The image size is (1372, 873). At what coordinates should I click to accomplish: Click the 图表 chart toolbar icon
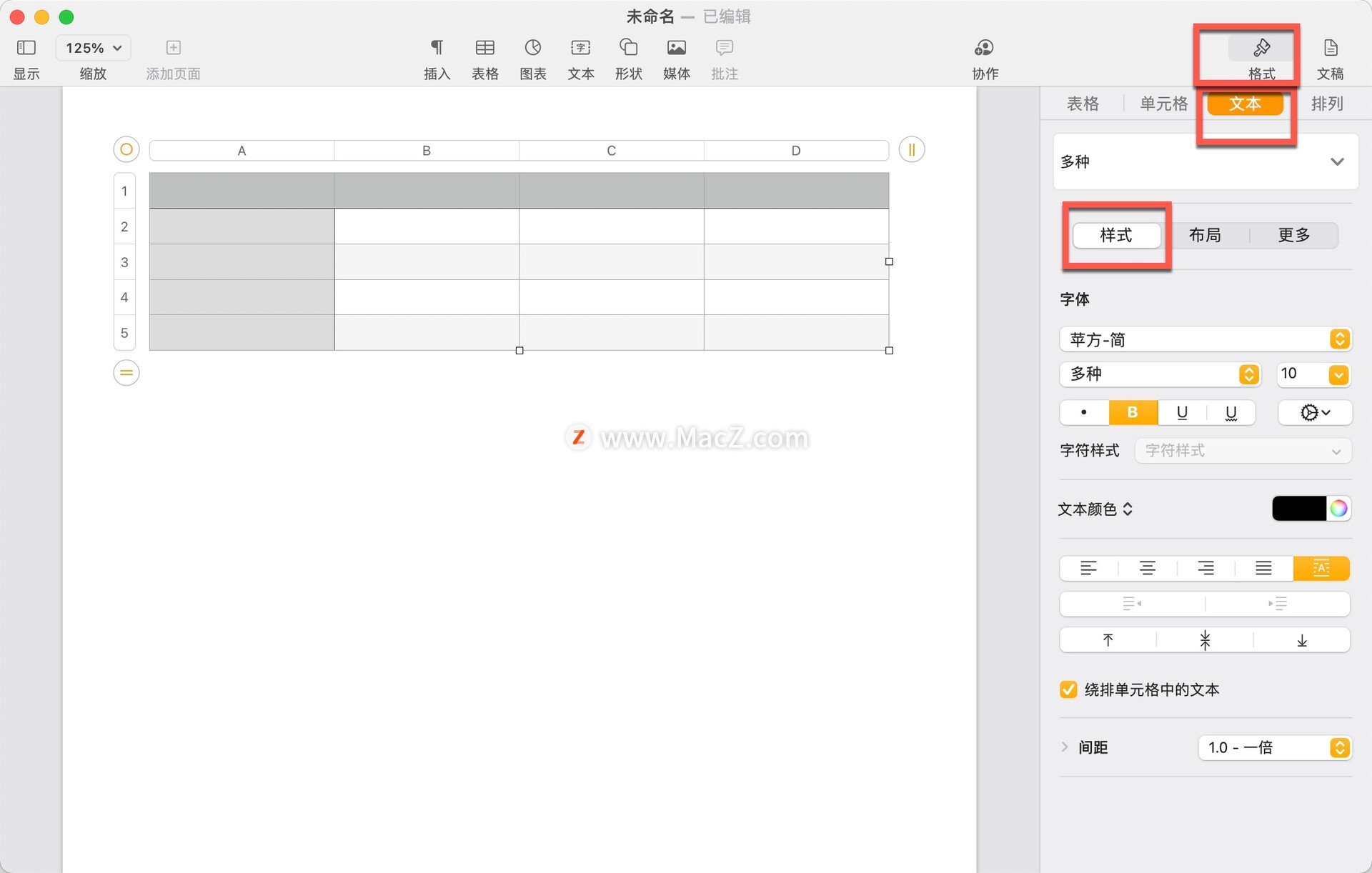tap(533, 48)
